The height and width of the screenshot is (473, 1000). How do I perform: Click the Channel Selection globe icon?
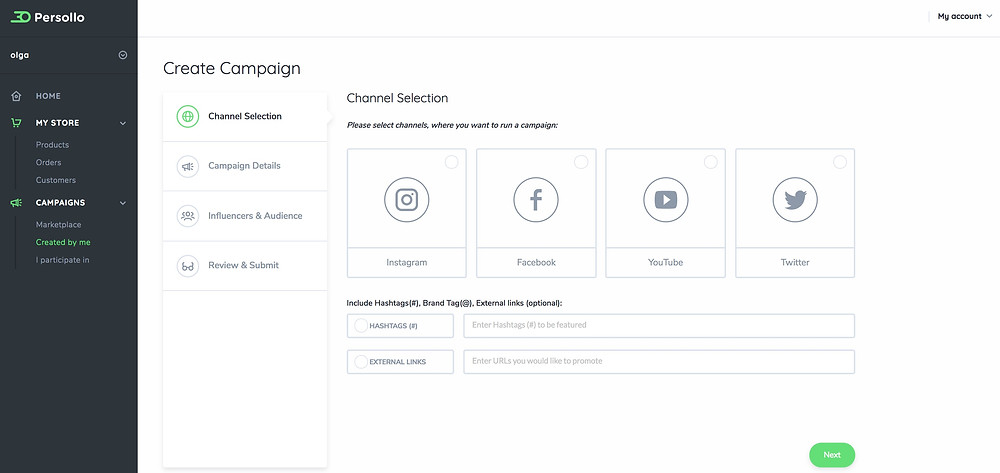188,117
